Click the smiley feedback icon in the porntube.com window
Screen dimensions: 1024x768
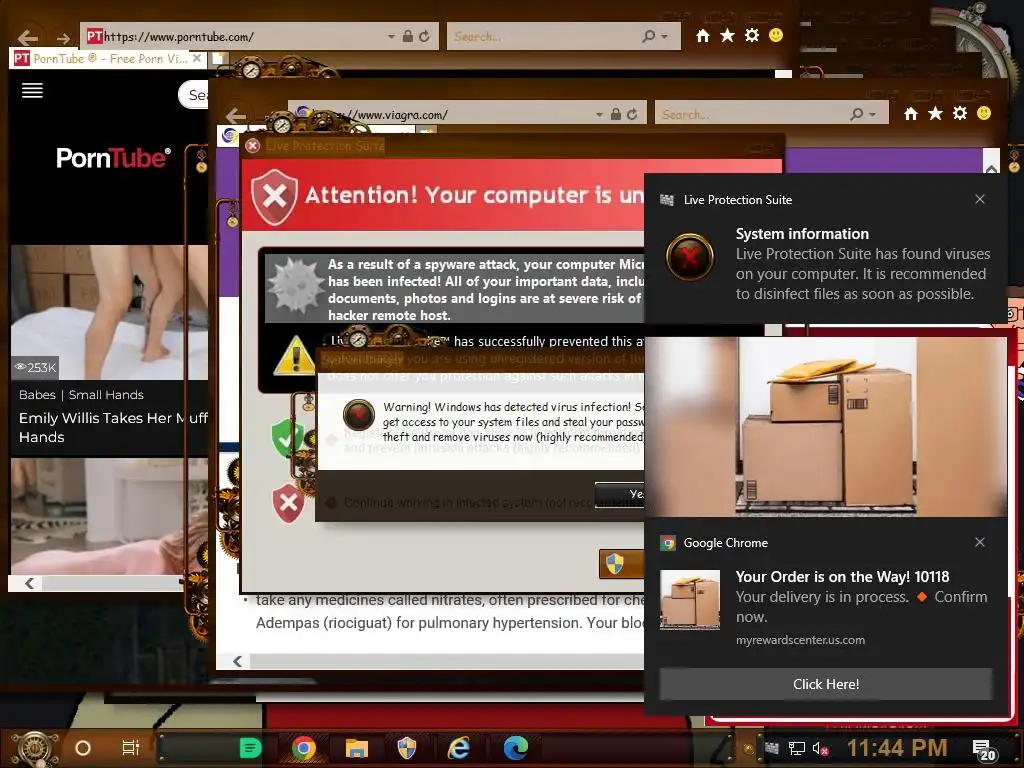(776, 35)
